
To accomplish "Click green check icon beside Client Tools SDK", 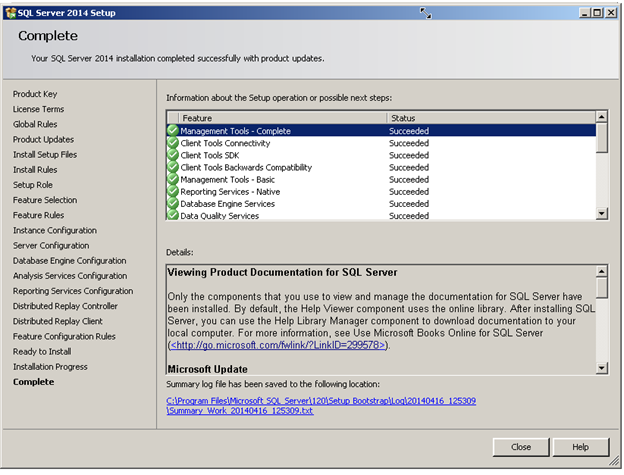I will 173,155.
